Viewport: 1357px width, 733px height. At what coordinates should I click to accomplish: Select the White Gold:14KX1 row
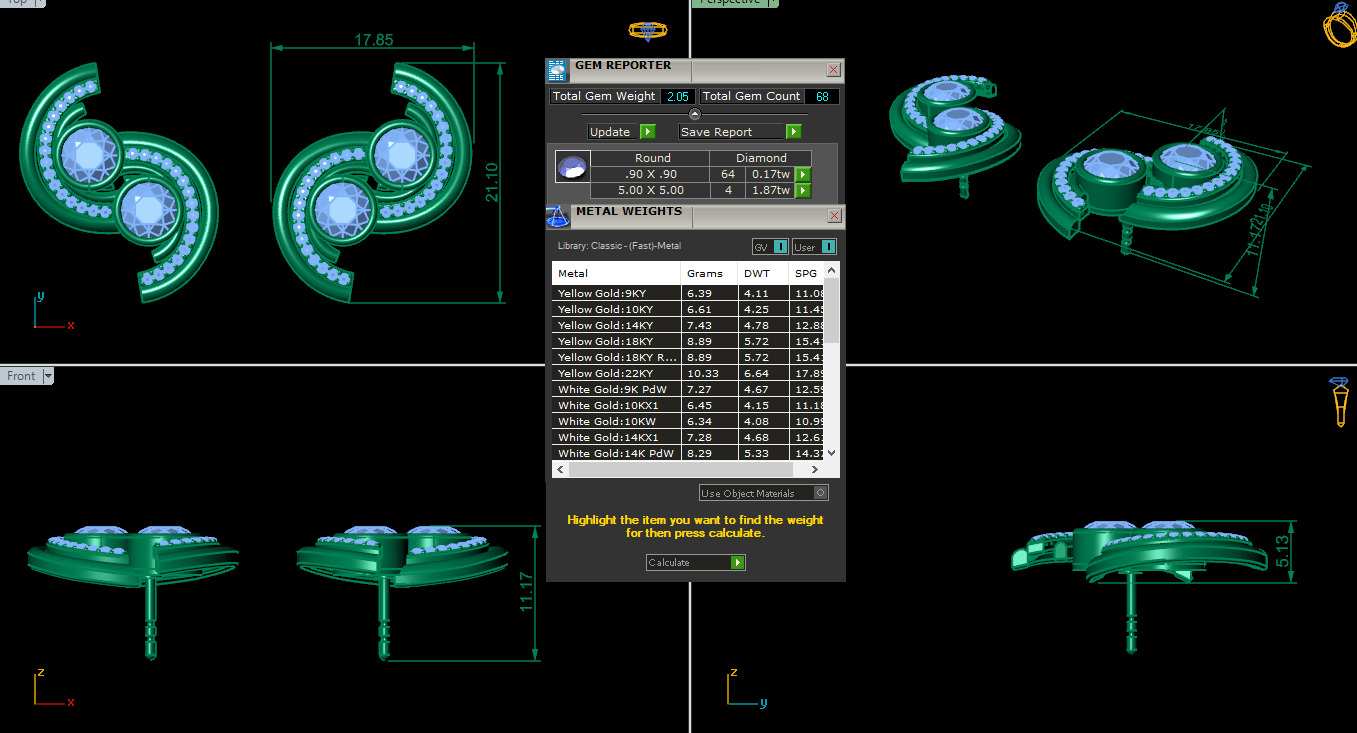[688, 437]
